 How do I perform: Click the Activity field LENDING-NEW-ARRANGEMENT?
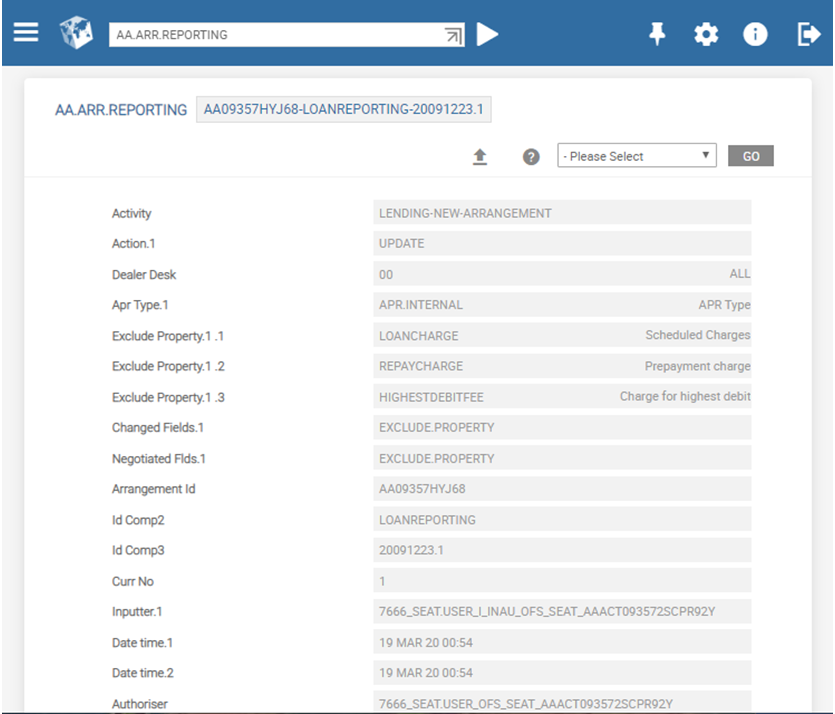point(561,213)
